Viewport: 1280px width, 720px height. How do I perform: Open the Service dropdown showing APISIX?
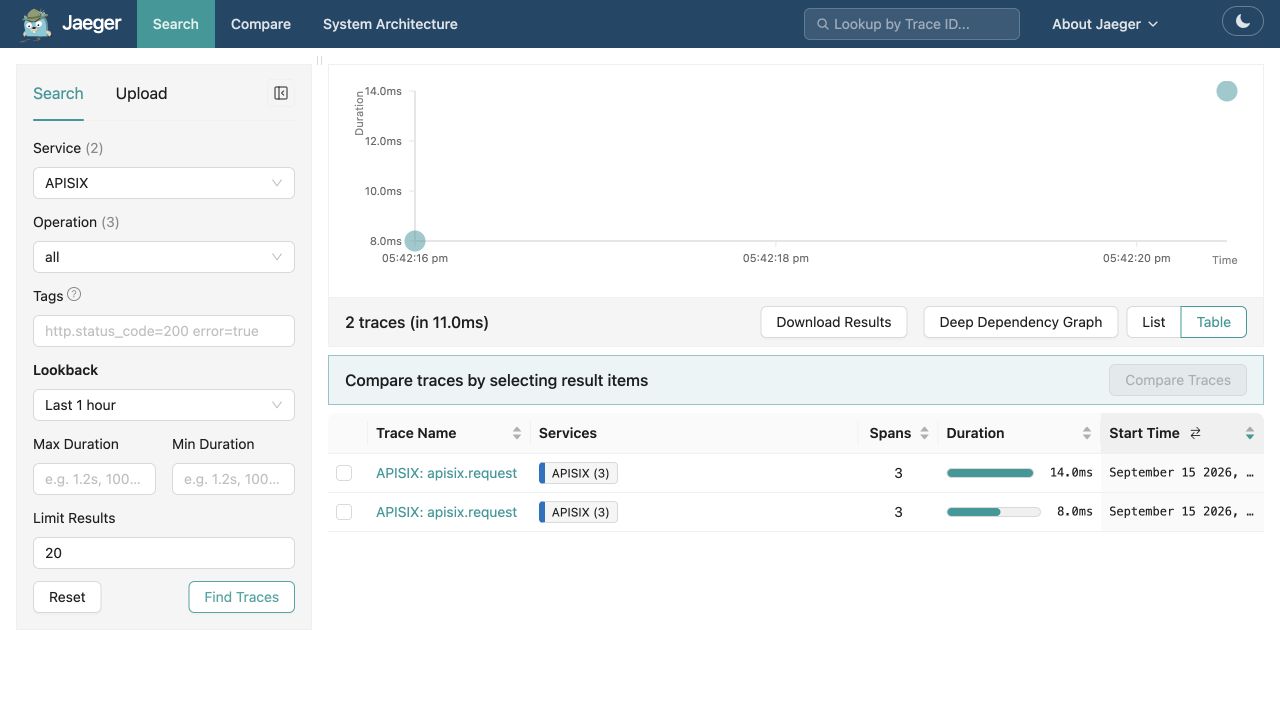tap(164, 183)
